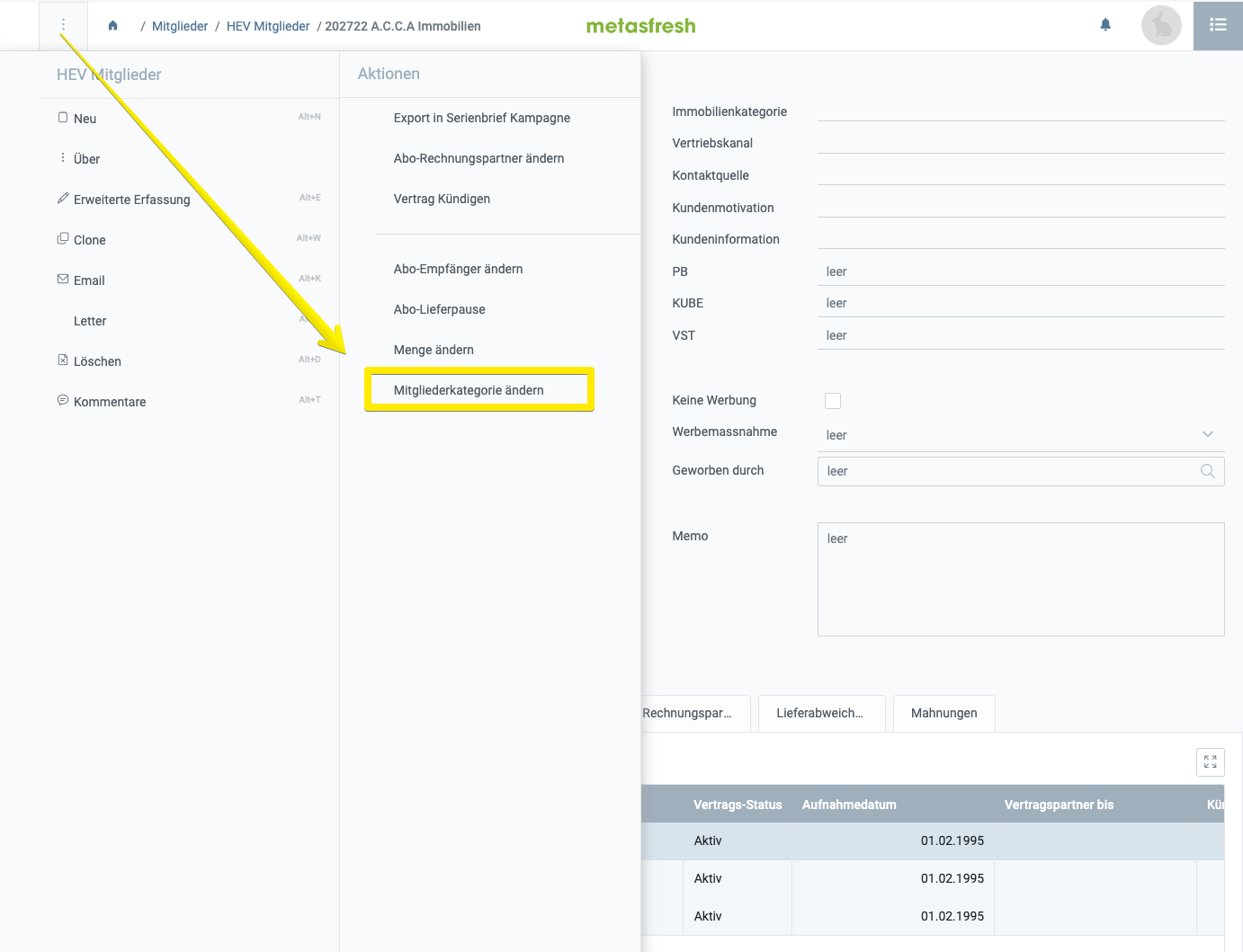Image resolution: width=1243 pixels, height=952 pixels.
Task: Select Kommentare menu entry
Action: [x=189, y=402]
